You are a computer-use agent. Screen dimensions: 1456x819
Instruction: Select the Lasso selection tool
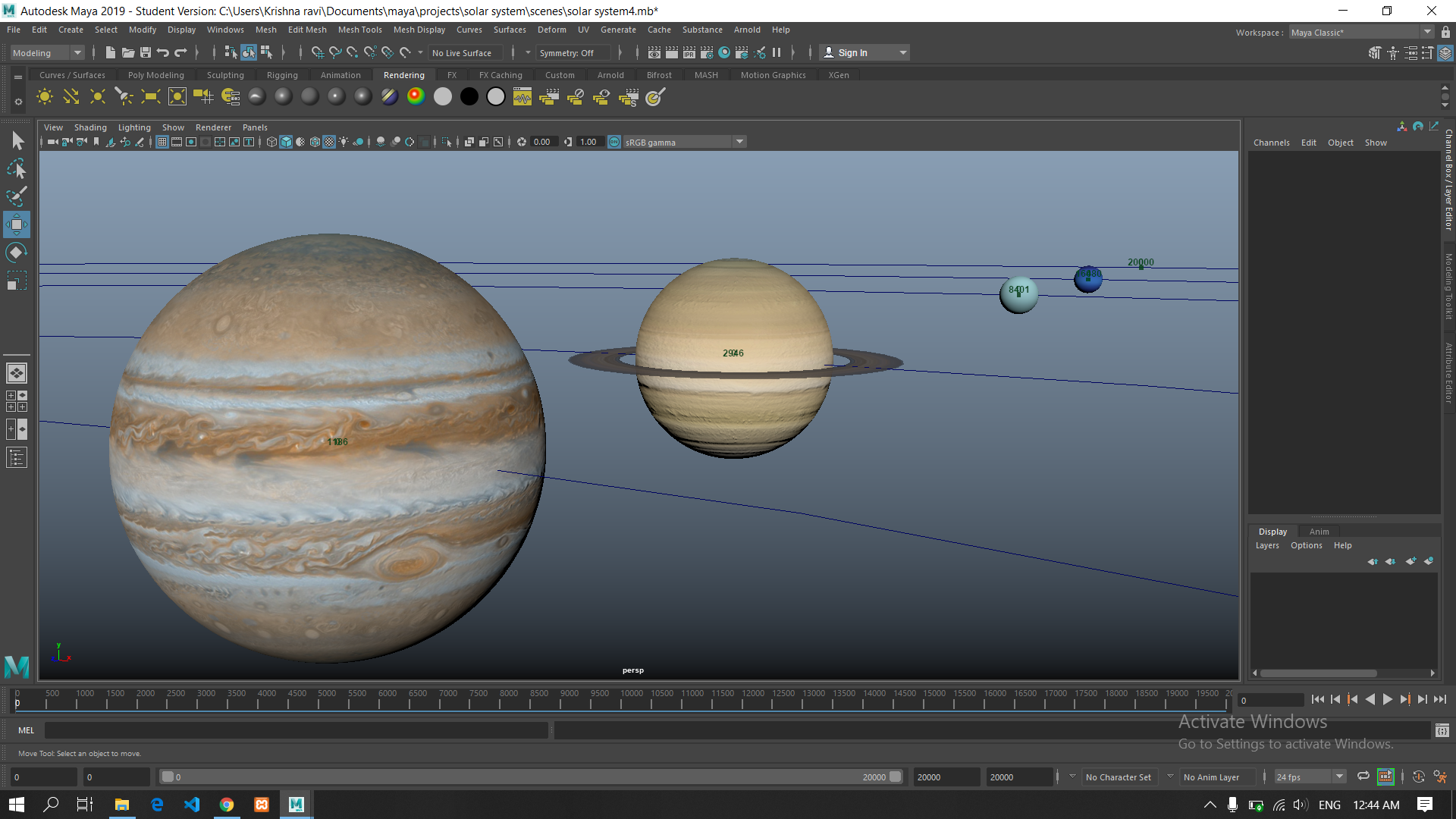(17, 168)
